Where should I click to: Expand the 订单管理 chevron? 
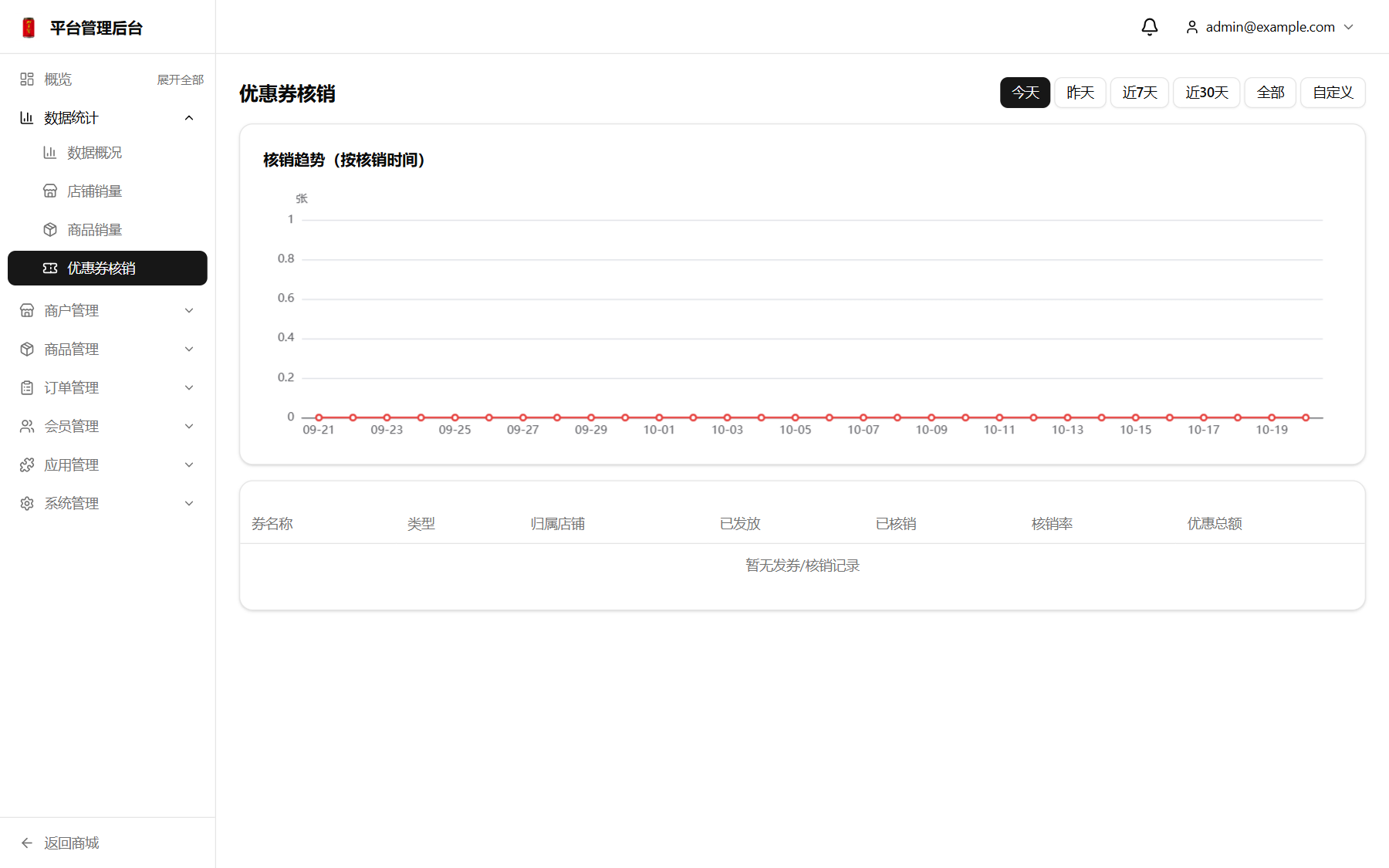189,387
